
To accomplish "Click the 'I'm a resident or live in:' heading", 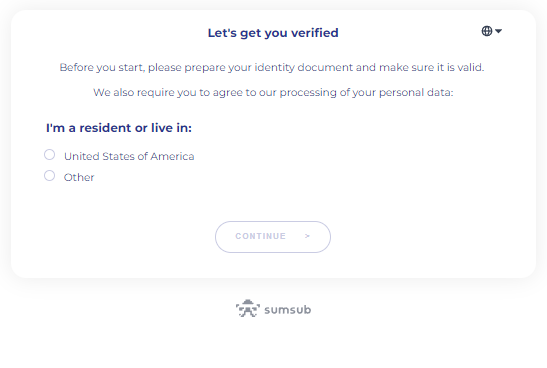I will (119, 128).
